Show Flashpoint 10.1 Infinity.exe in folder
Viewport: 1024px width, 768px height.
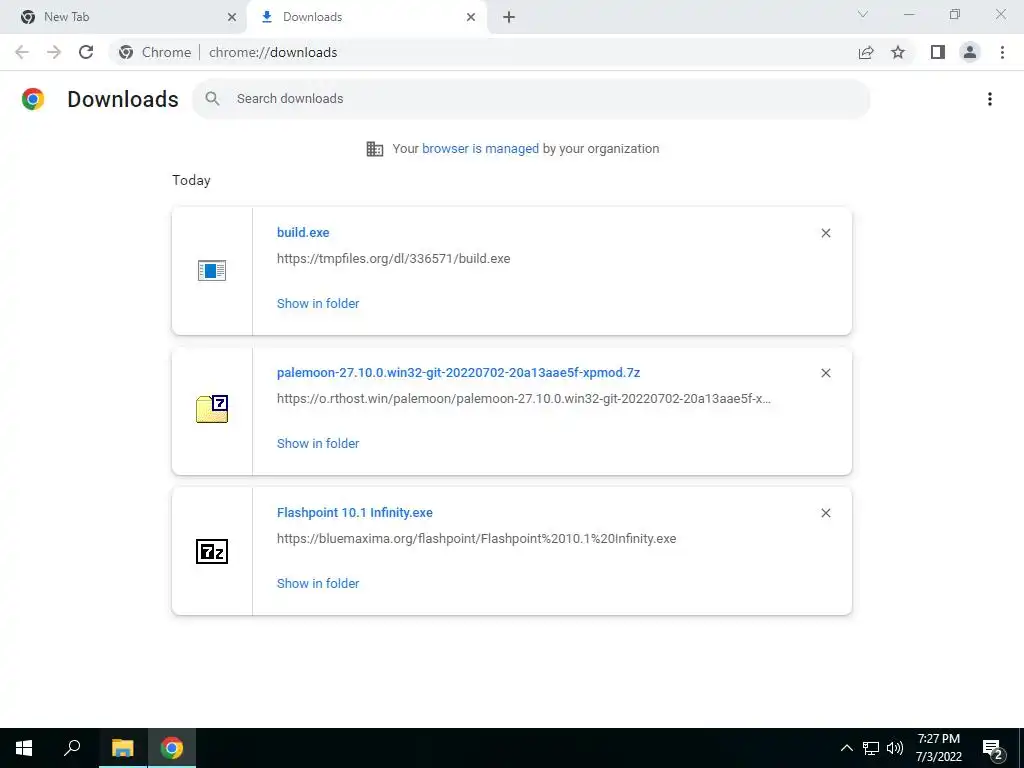[318, 584]
